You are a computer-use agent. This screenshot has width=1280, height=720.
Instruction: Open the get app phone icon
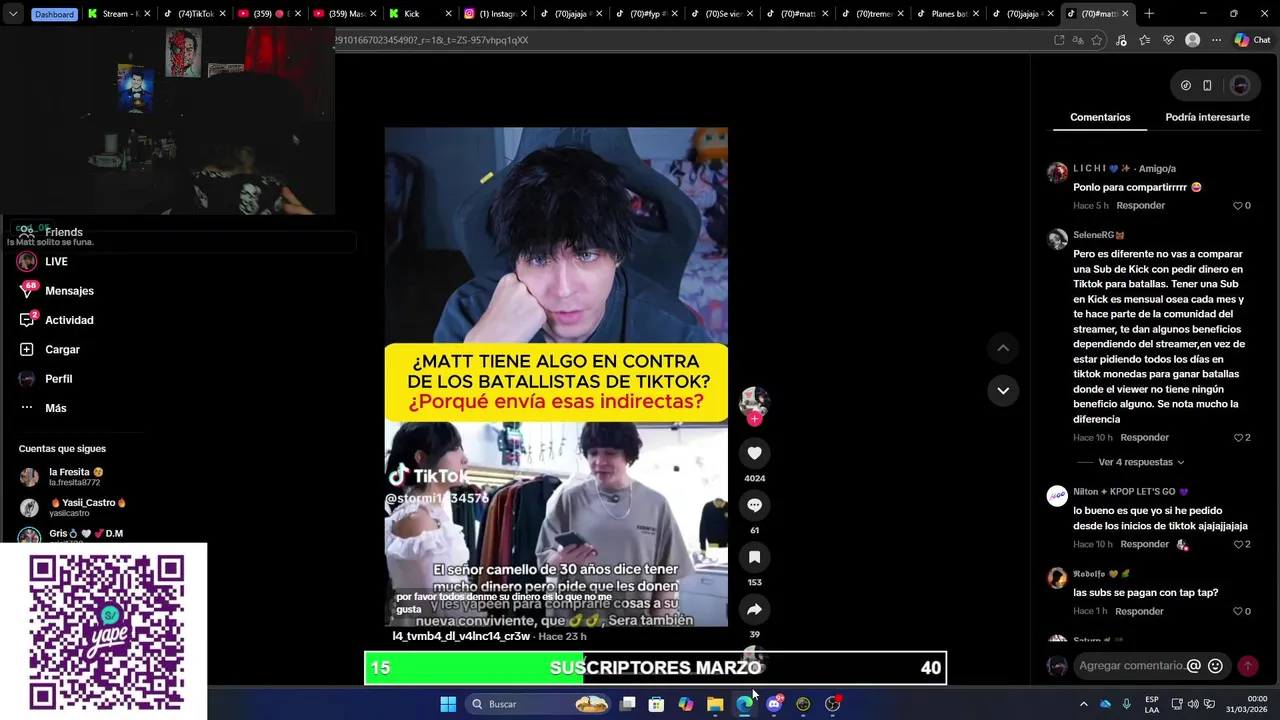click(1207, 86)
